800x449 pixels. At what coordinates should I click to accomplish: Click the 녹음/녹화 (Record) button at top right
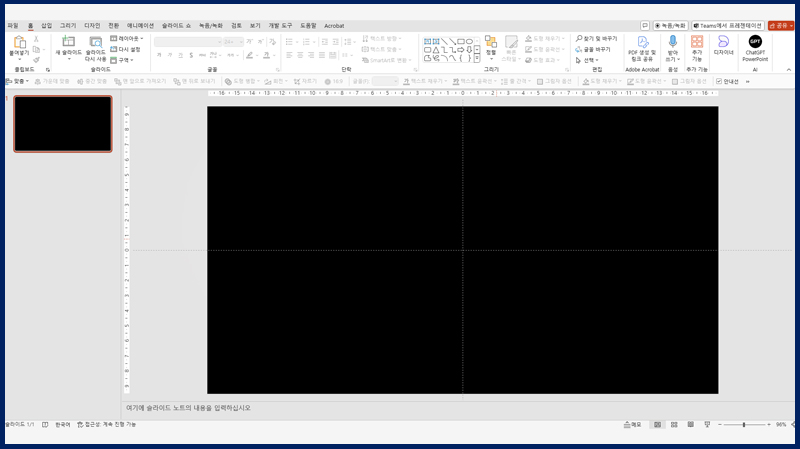[x=670, y=26]
